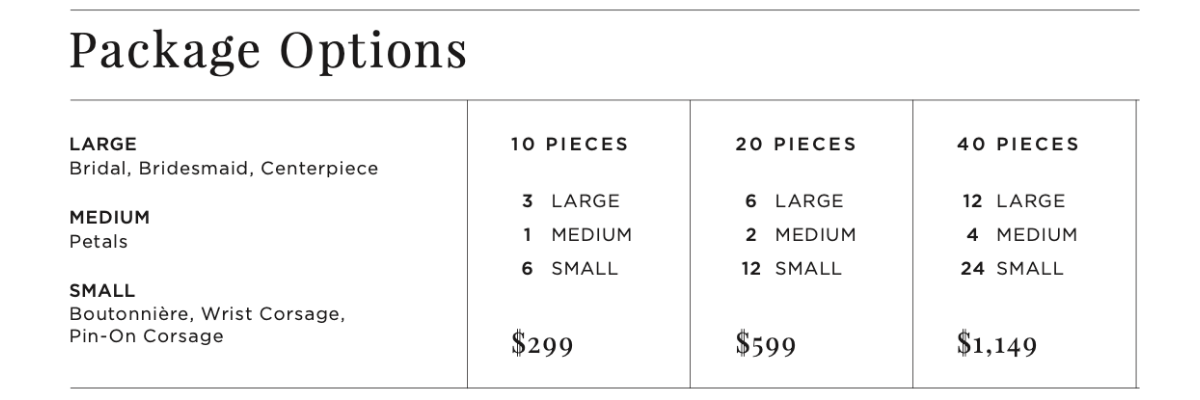
Task: Click 3 LARGE in 10-piece package
Action: tap(570, 202)
